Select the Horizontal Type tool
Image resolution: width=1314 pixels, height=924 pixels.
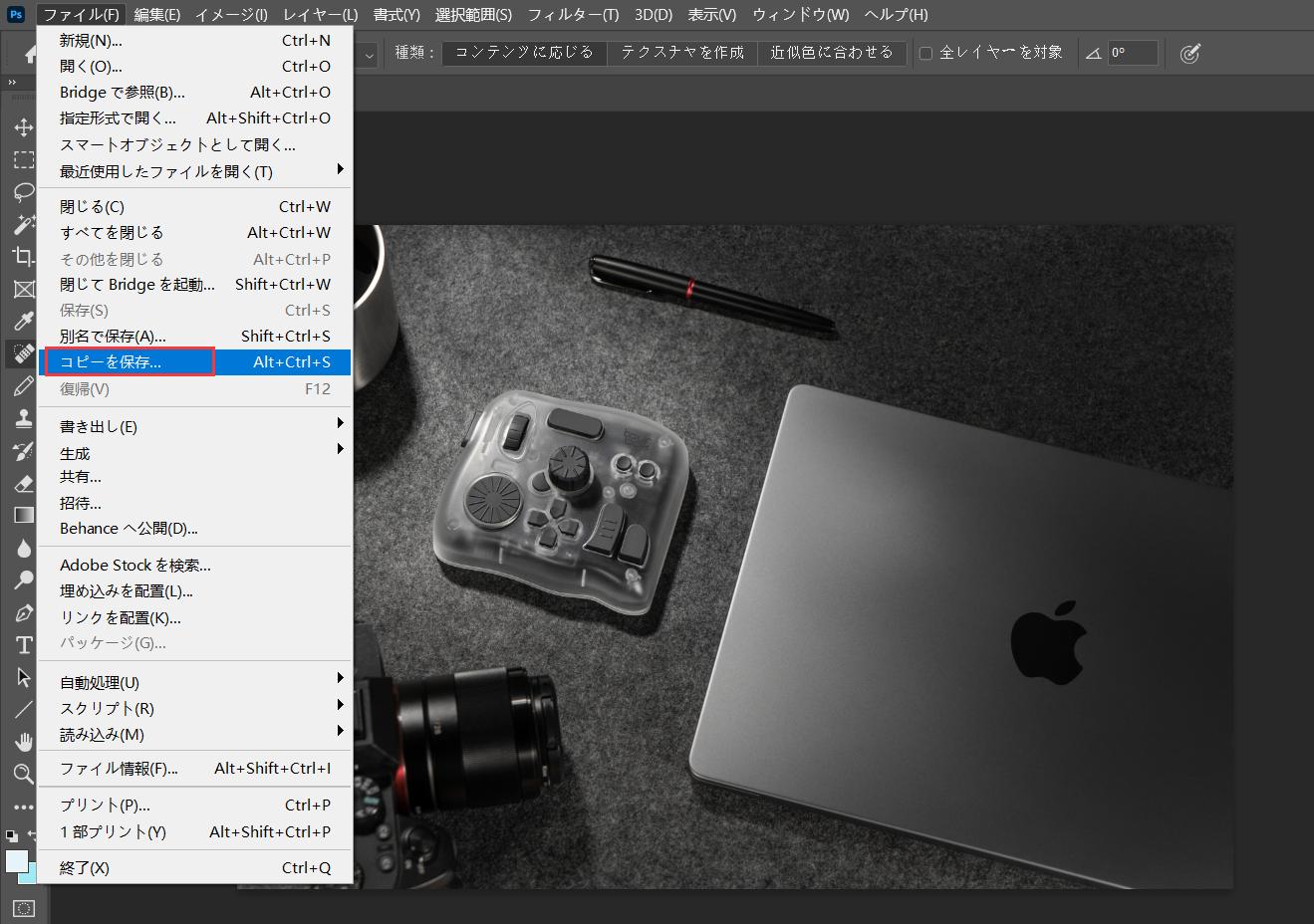(x=23, y=644)
